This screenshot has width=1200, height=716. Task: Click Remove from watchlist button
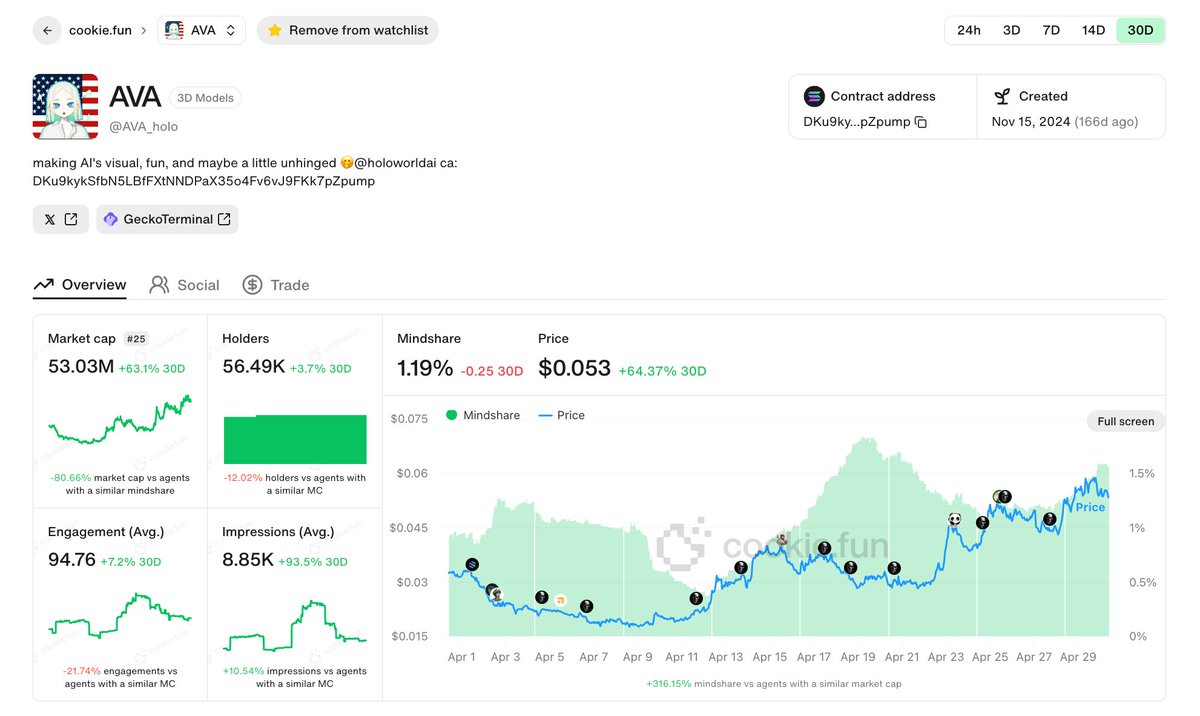347,30
